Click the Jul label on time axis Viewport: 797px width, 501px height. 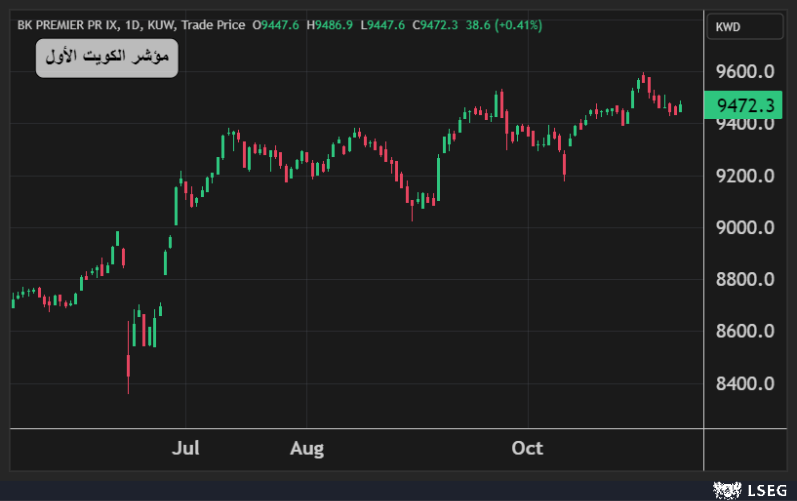coord(185,448)
